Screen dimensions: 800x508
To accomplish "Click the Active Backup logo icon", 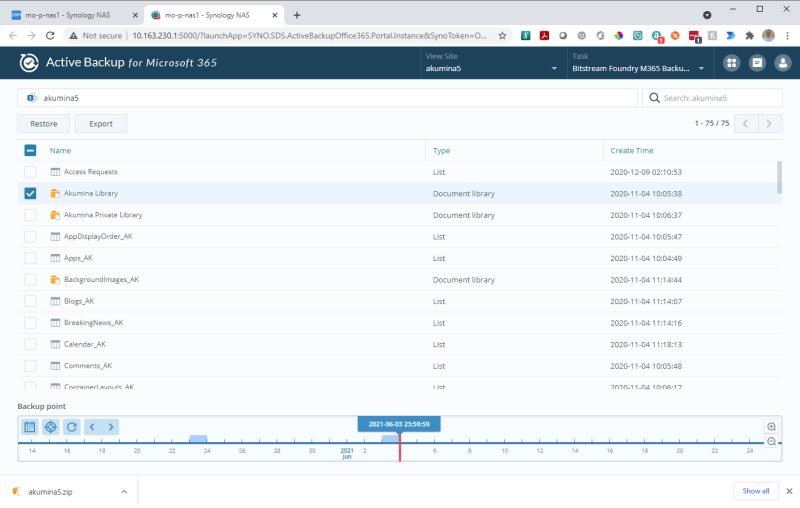I will [29, 63].
